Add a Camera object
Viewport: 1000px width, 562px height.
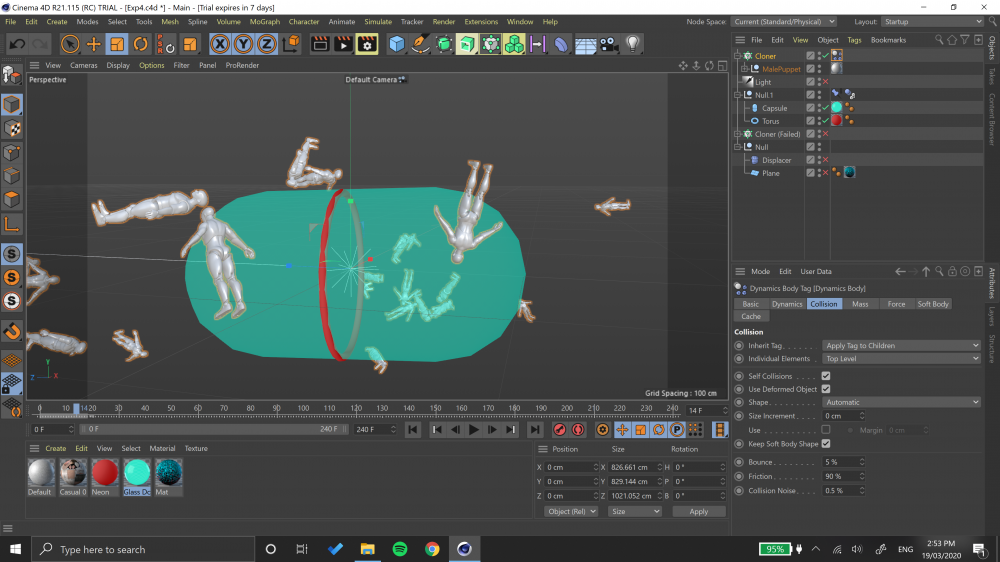point(609,44)
